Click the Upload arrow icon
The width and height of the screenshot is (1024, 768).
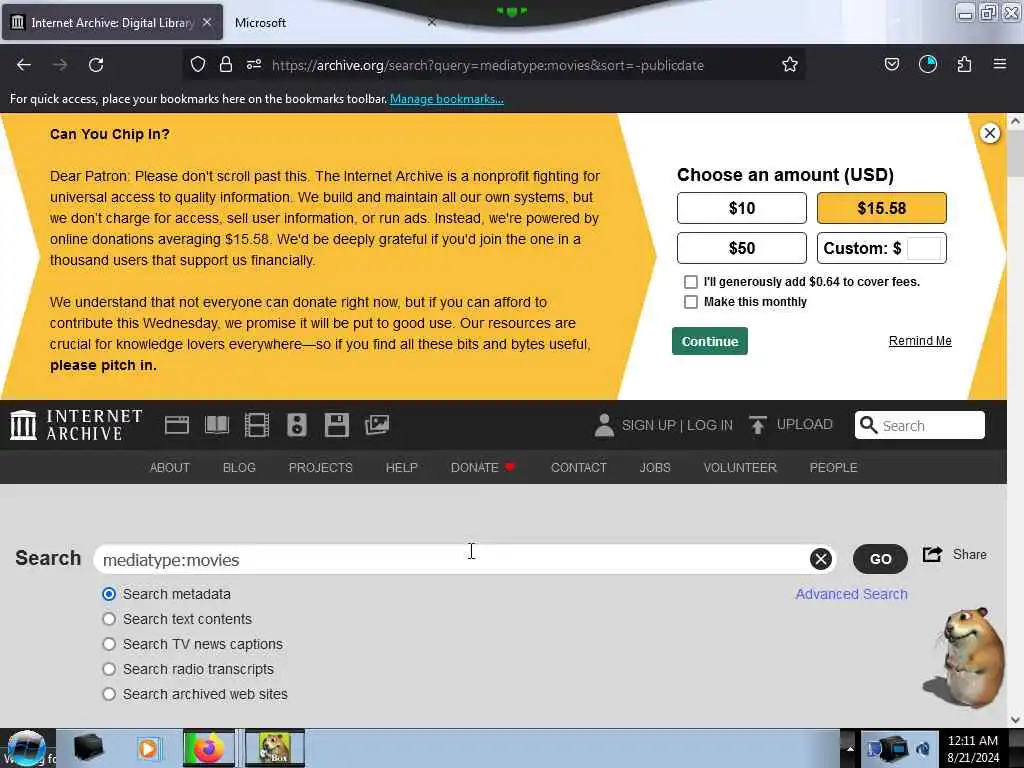[x=758, y=425]
